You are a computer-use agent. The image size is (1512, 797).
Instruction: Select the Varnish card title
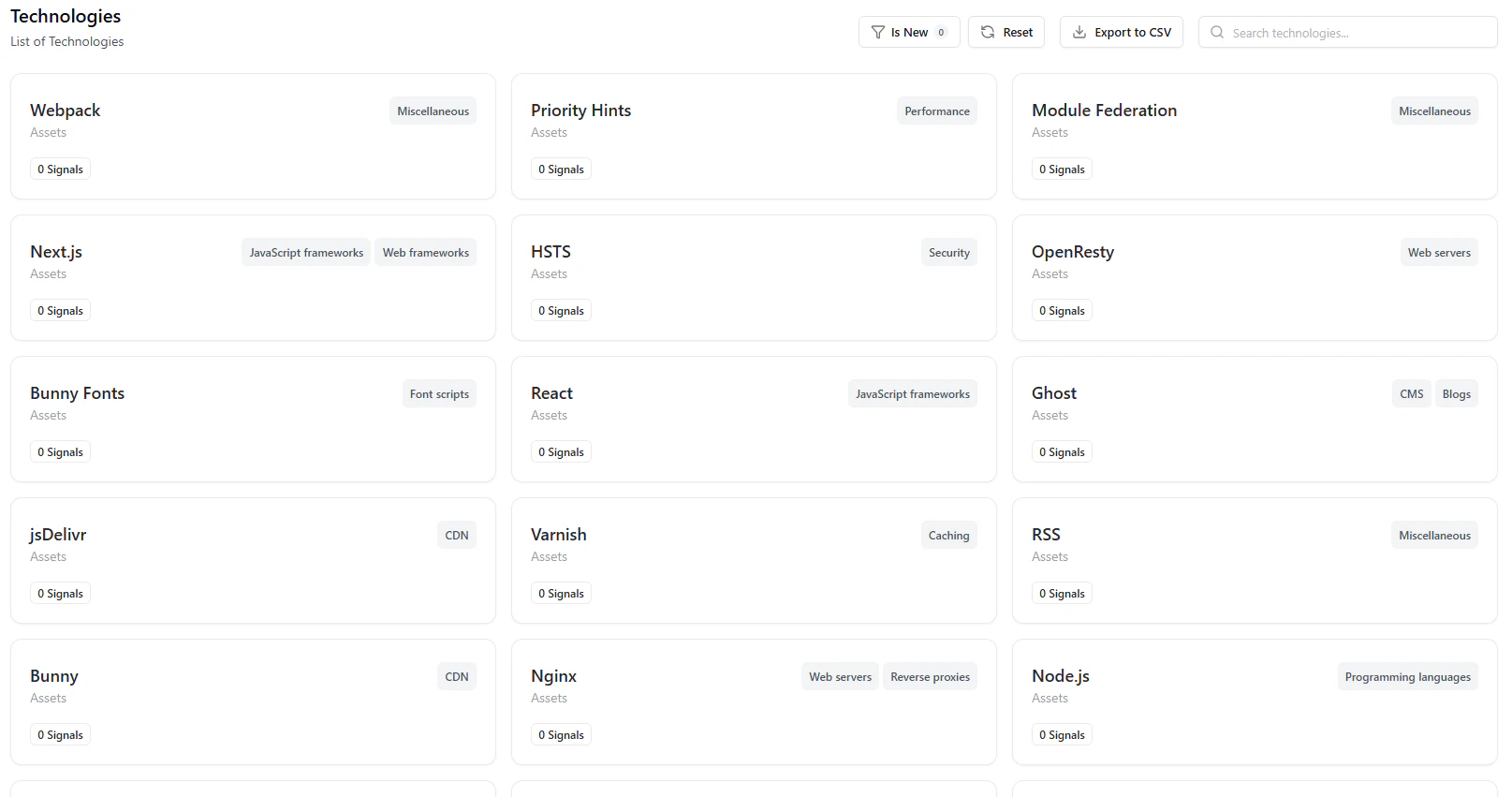559,535
